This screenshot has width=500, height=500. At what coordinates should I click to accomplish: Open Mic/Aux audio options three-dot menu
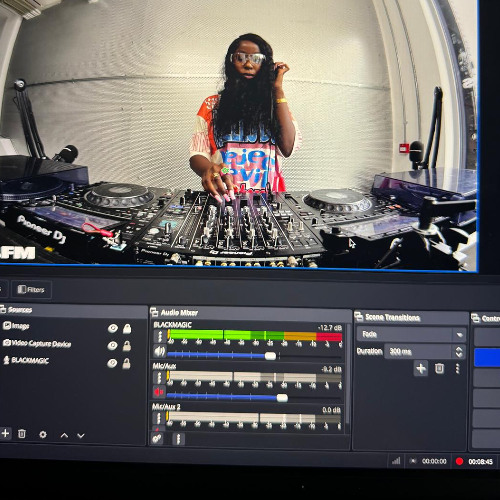(159, 378)
